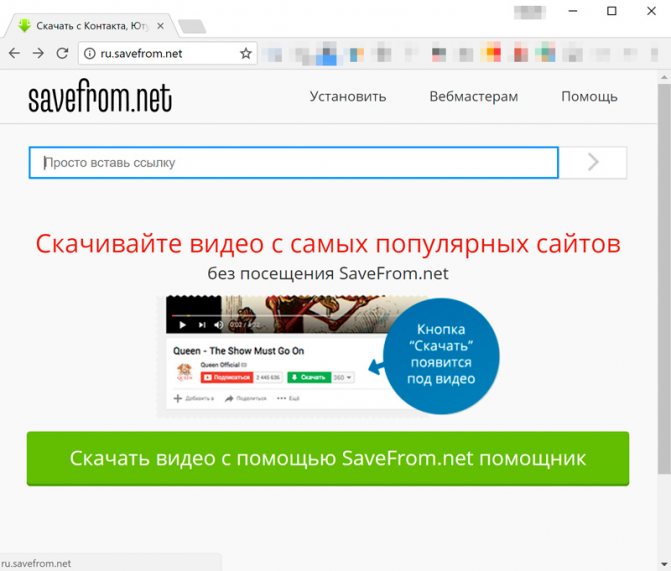Click the green Скачать button in preview

[309, 377]
